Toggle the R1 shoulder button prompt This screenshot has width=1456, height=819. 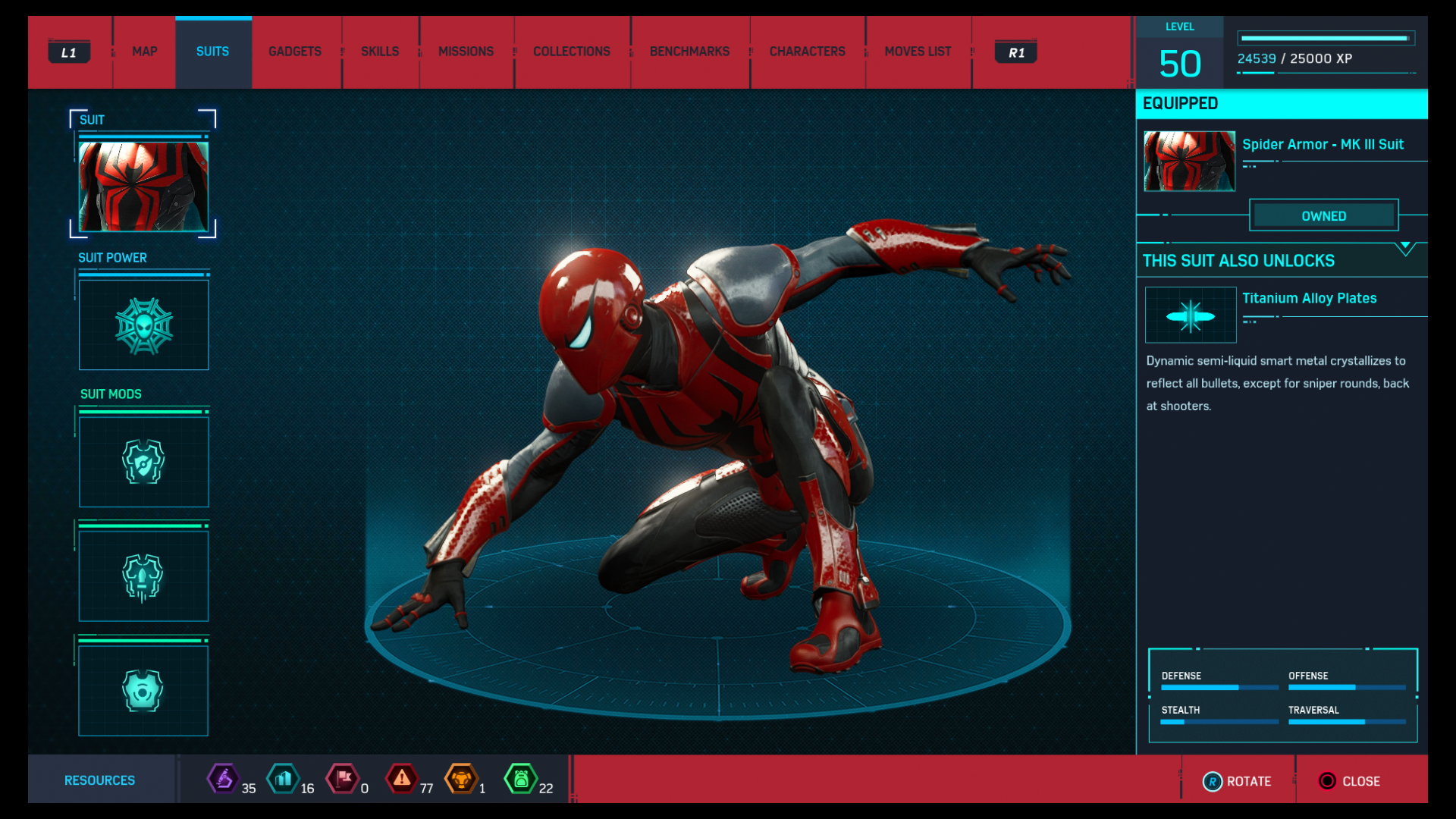pos(1015,52)
